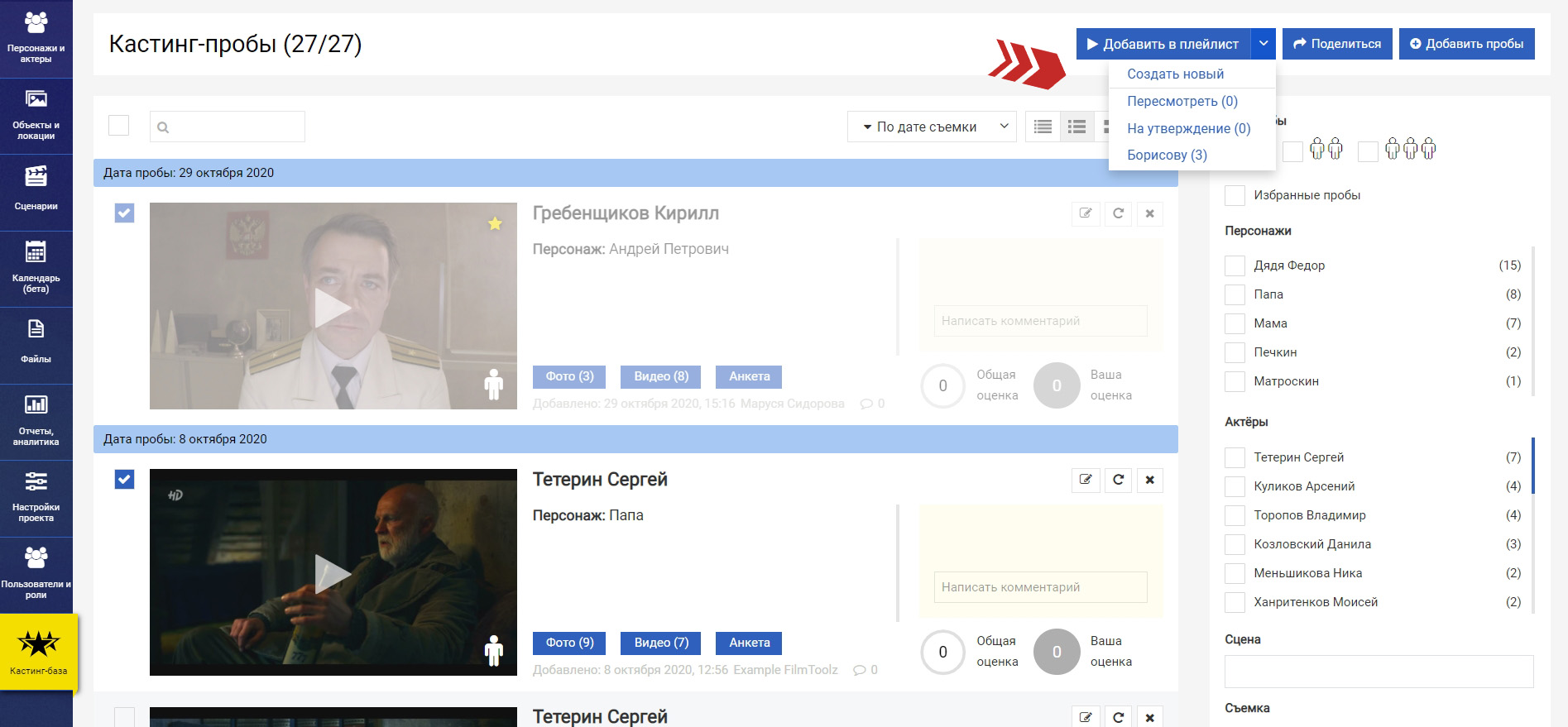Open Настройки проекта in sidebar

(36, 499)
